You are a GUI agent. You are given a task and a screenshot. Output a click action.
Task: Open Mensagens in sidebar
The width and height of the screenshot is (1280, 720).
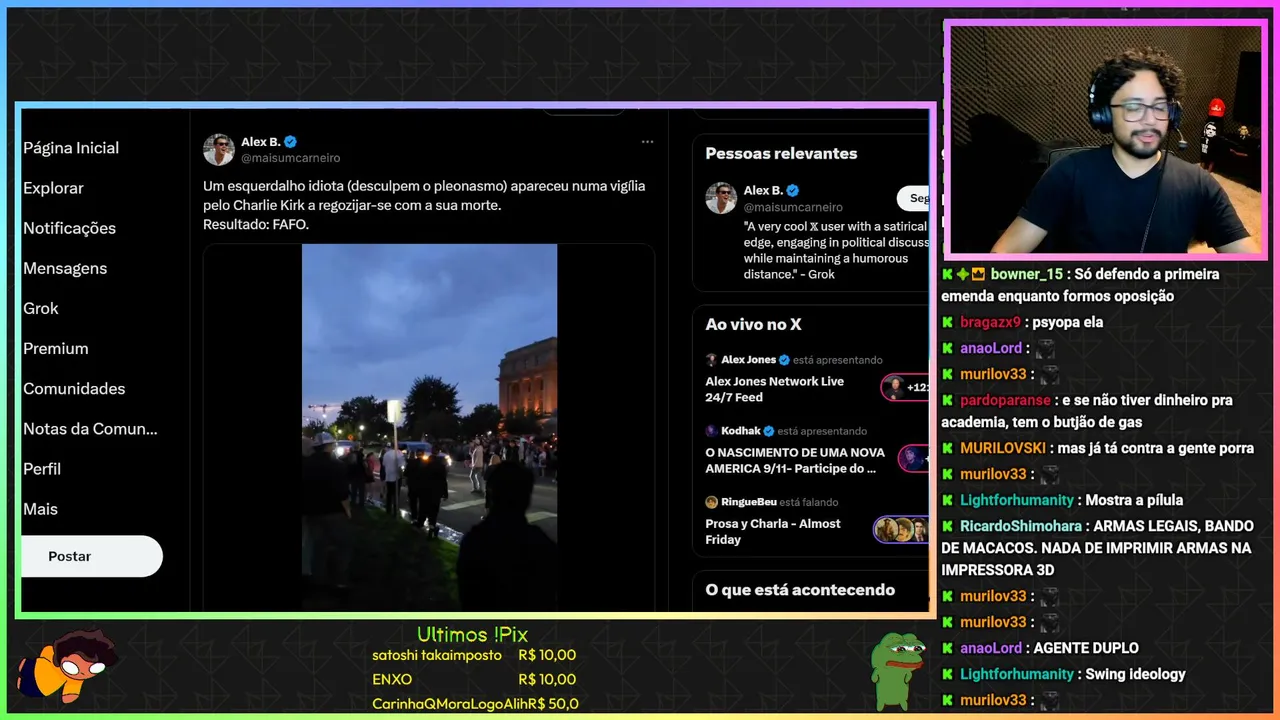(x=65, y=268)
